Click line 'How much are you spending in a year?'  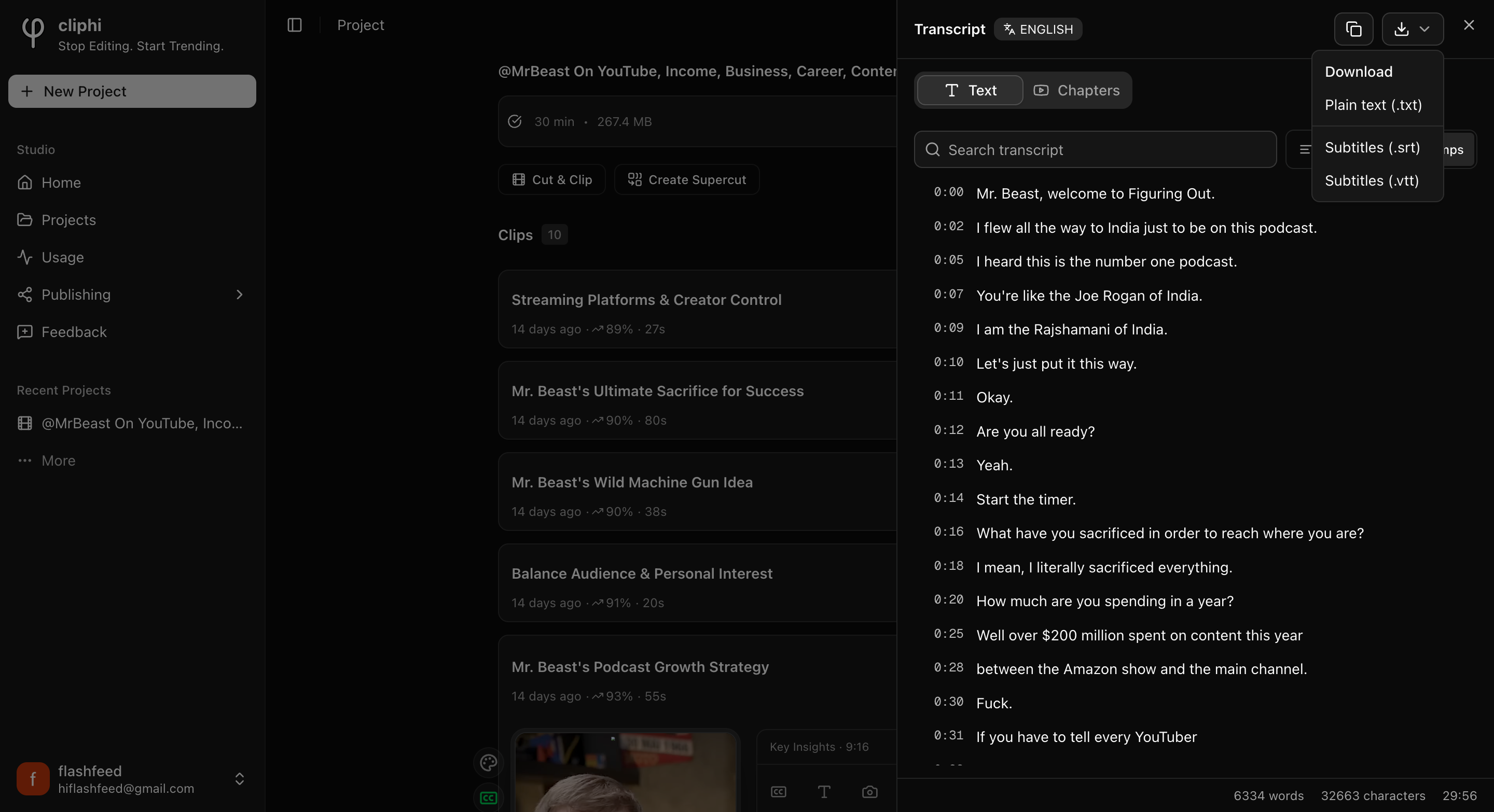point(1104,601)
